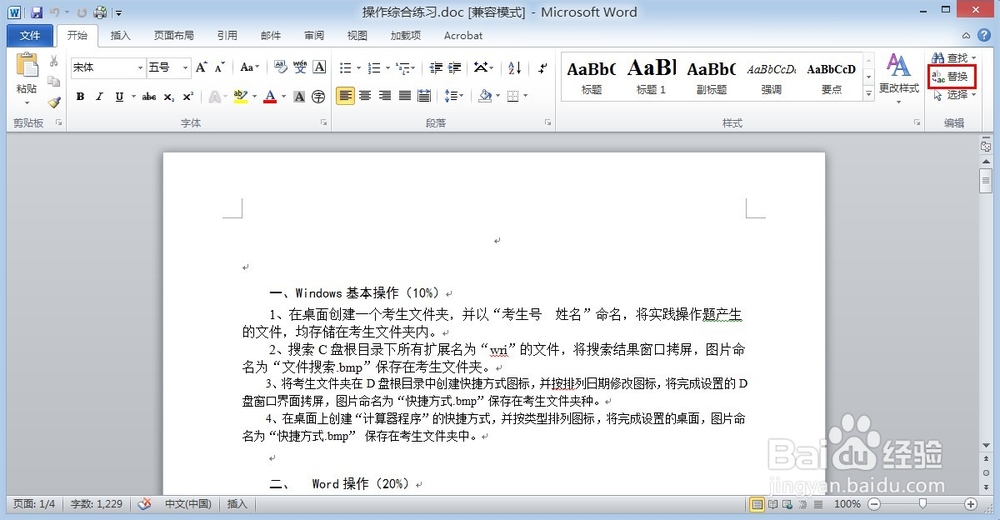Select the Format Painter brush

pyautogui.click(x=54, y=101)
